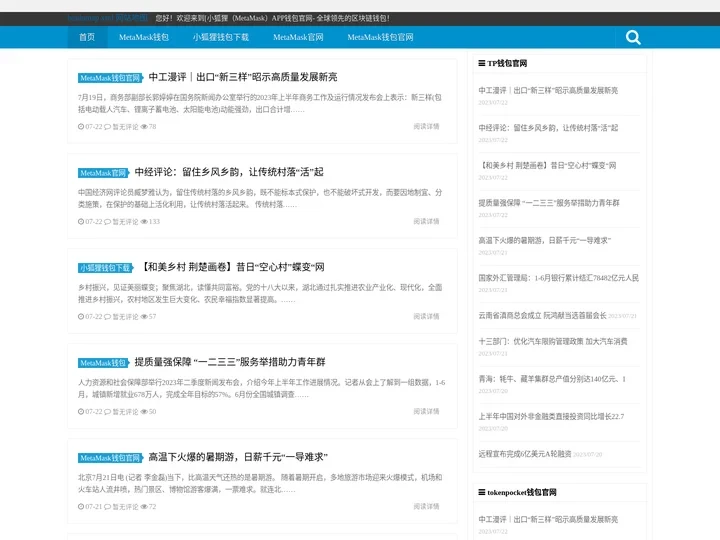Viewport: 720px width, 540px height.
Task: Open article 中经评论：留住乡风乡韵 main headline
Action: click(x=229, y=172)
